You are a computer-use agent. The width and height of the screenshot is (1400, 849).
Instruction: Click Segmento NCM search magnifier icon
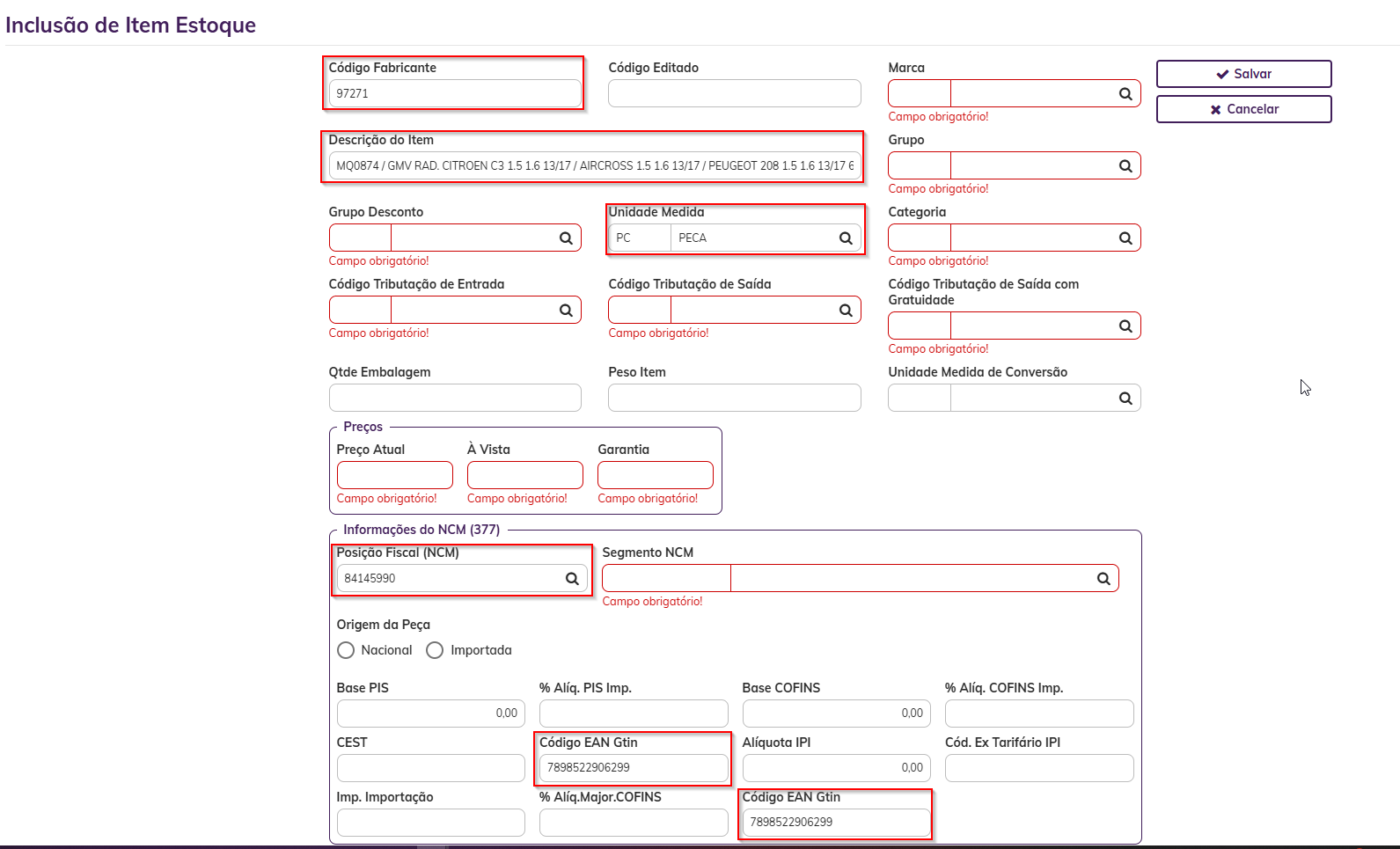pos(1103,579)
